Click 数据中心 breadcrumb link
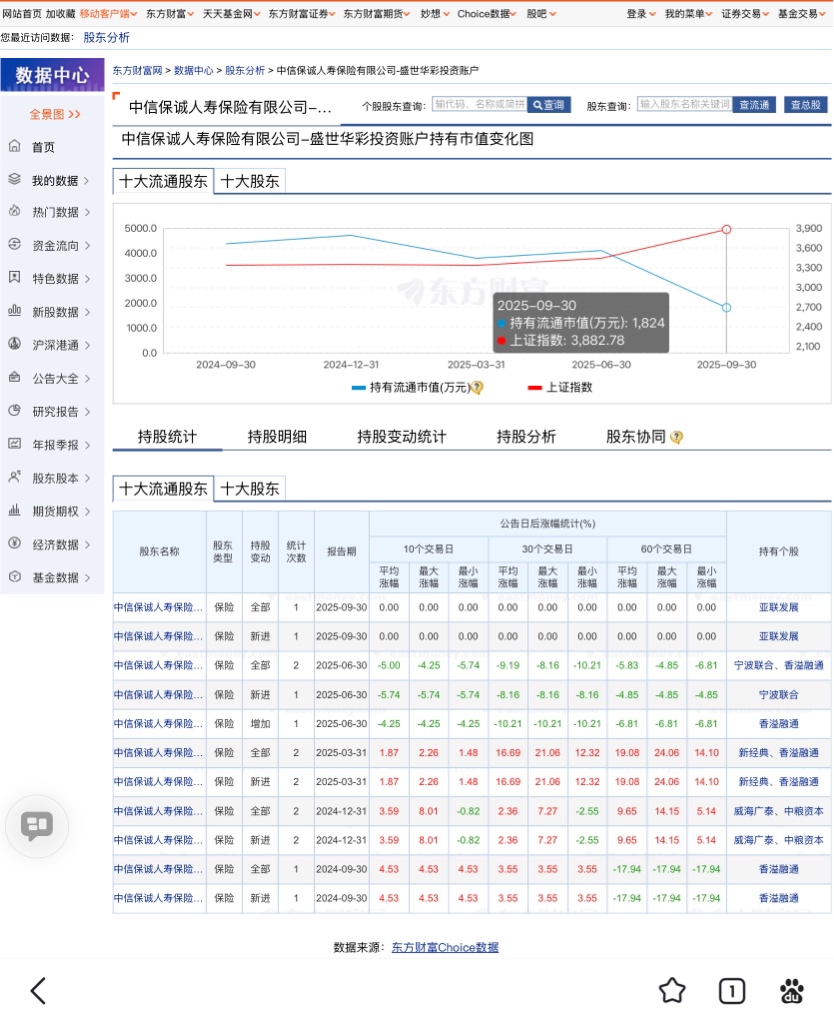The image size is (834, 1024). tap(193, 71)
